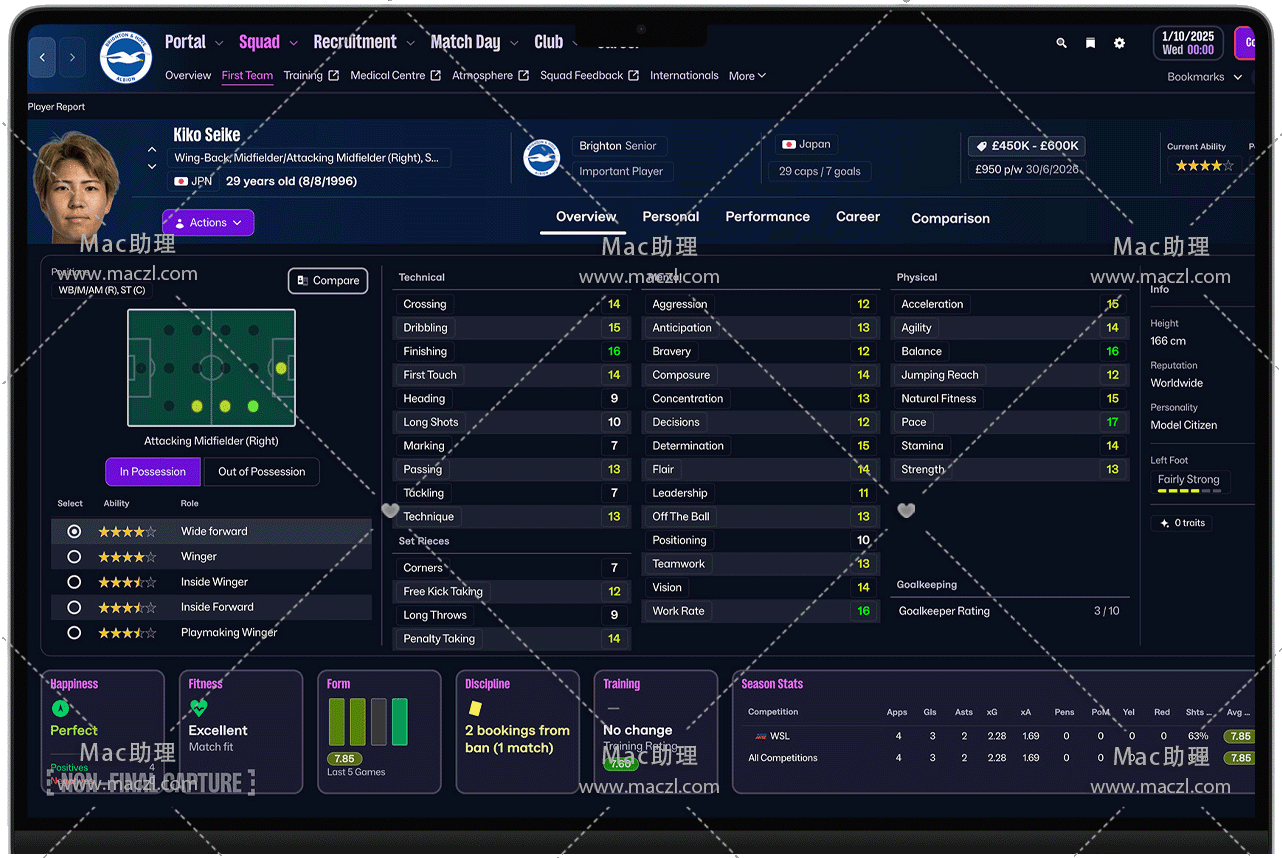Image resolution: width=1282 pixels, height=858 pixels.
Task: Choose the Playmaking Winger radio button
Action: click(74, 633)
